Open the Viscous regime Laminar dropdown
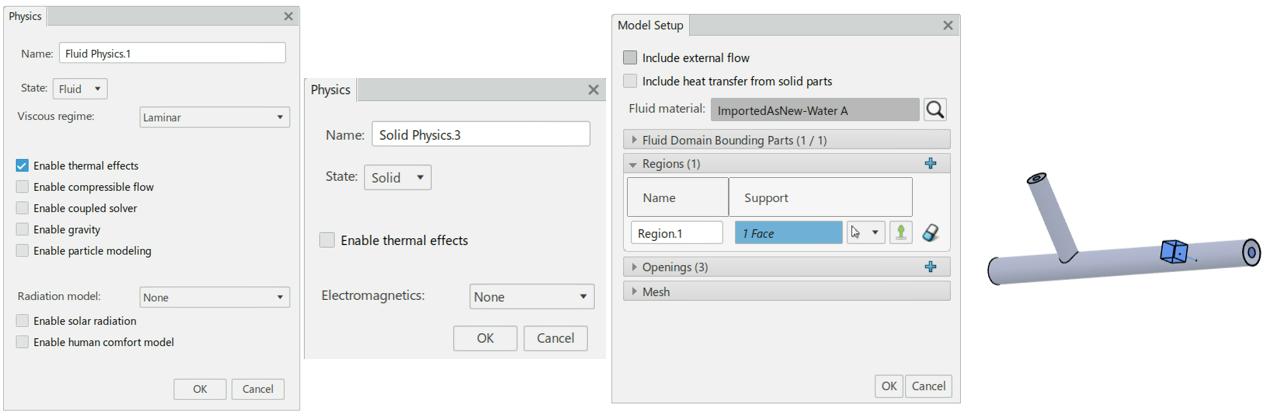Image resolution: width=1265 pixels, height=416 pixels. 214,117
